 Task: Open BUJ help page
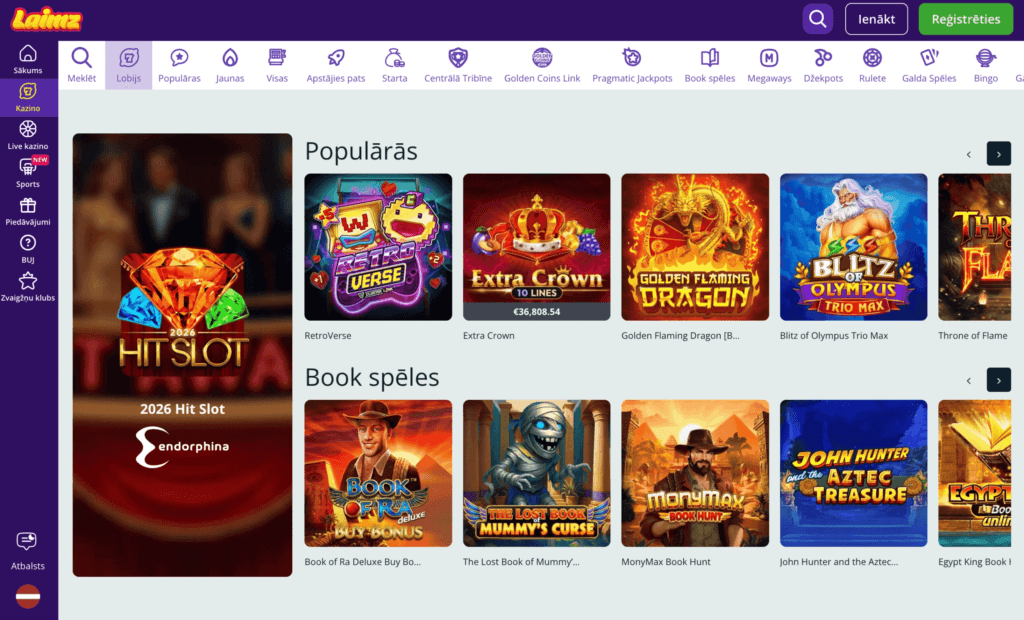(28, 249)
